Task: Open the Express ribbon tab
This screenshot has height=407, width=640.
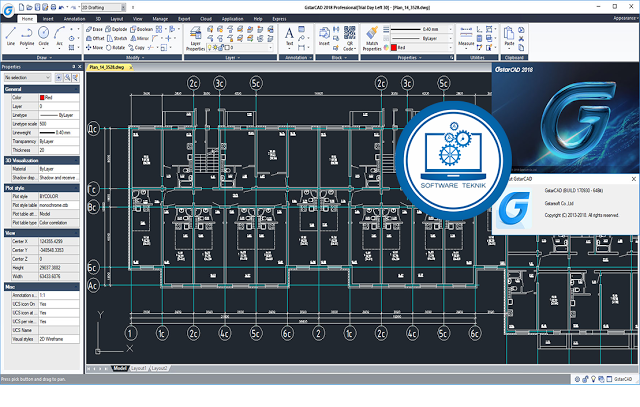Action: 279,19
